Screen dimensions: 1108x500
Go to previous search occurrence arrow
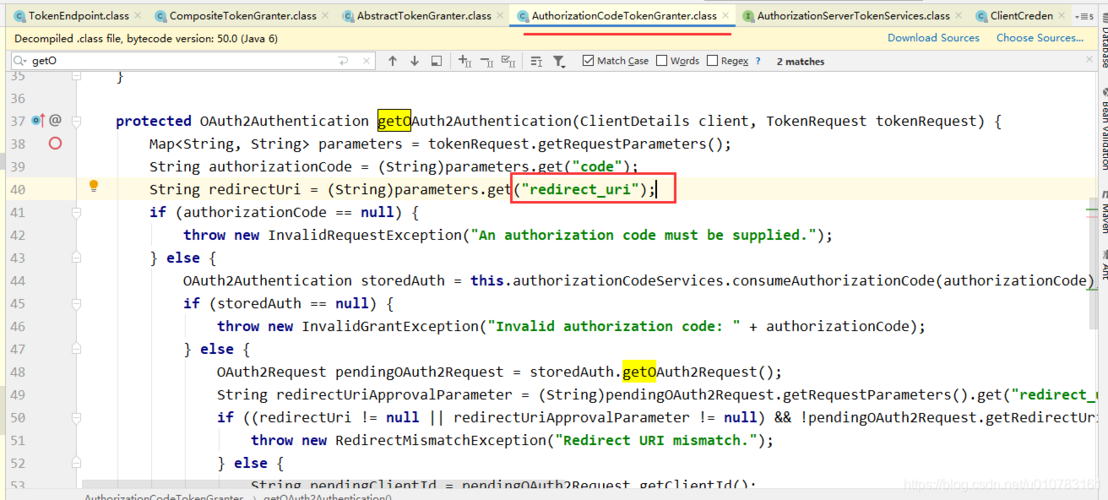[393, 61]
